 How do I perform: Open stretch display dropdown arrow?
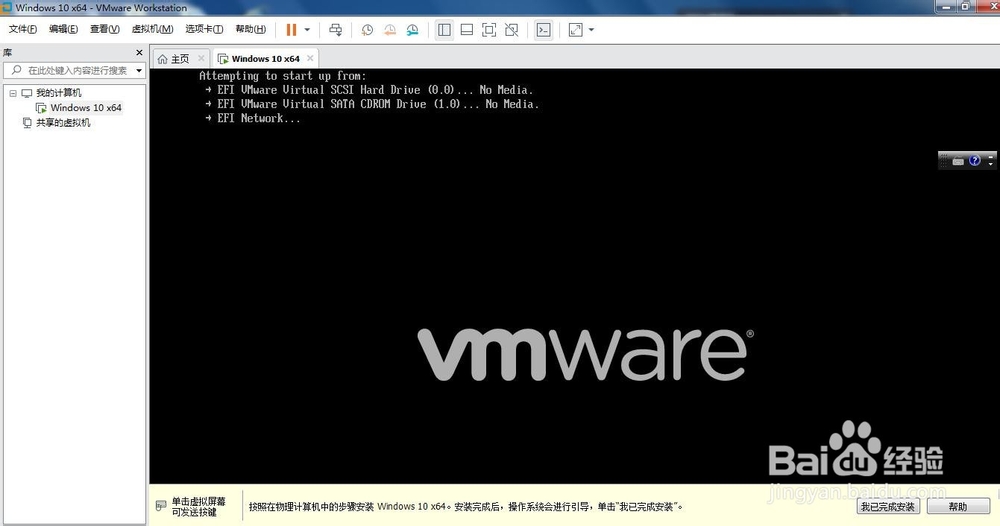[x=591, y=30]
